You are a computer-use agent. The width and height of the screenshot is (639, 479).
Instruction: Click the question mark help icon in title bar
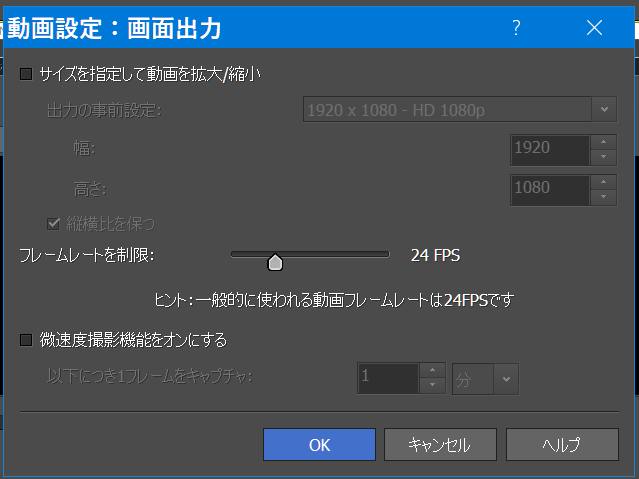[x=516, y=28]
